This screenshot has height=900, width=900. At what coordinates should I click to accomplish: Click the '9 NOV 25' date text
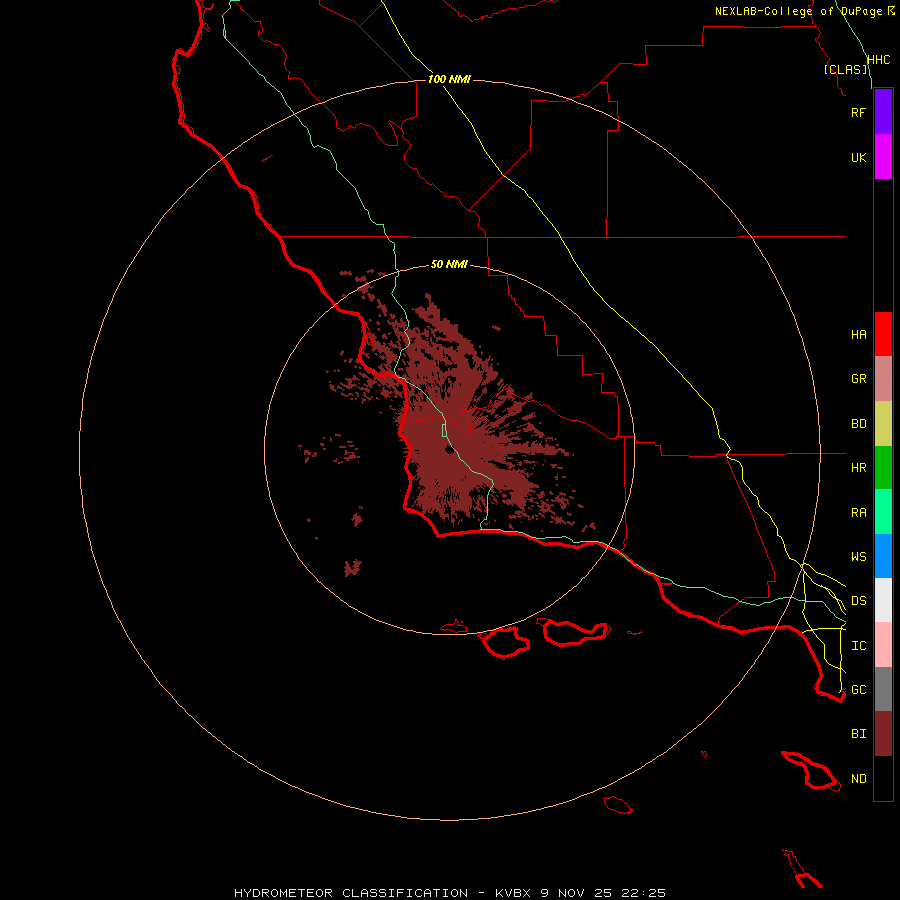(x=576, y=893)
